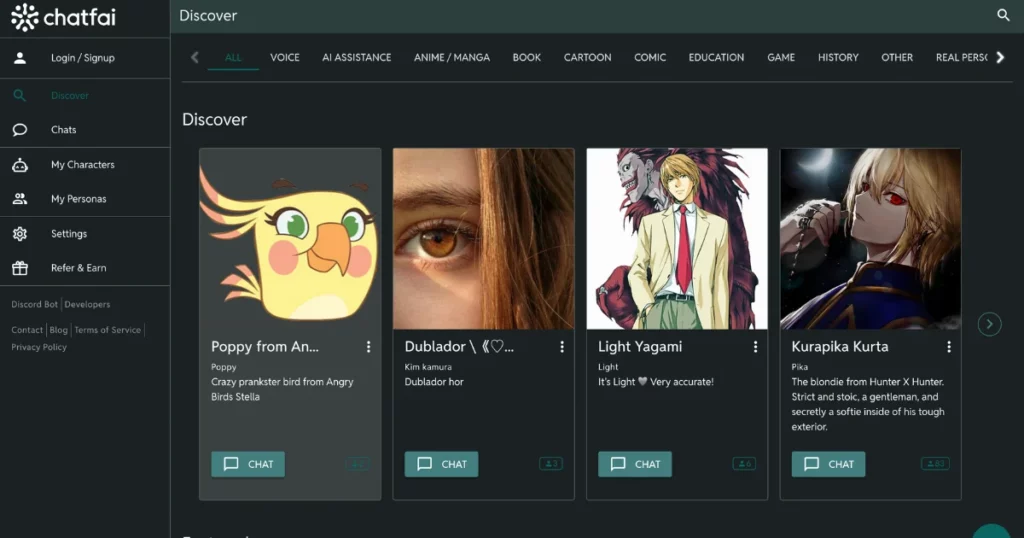Click the Light Yagami card title
Image resolution: width=1024 pixels, height=538 pixels.
pyautogui.click(x=640, y=347)
